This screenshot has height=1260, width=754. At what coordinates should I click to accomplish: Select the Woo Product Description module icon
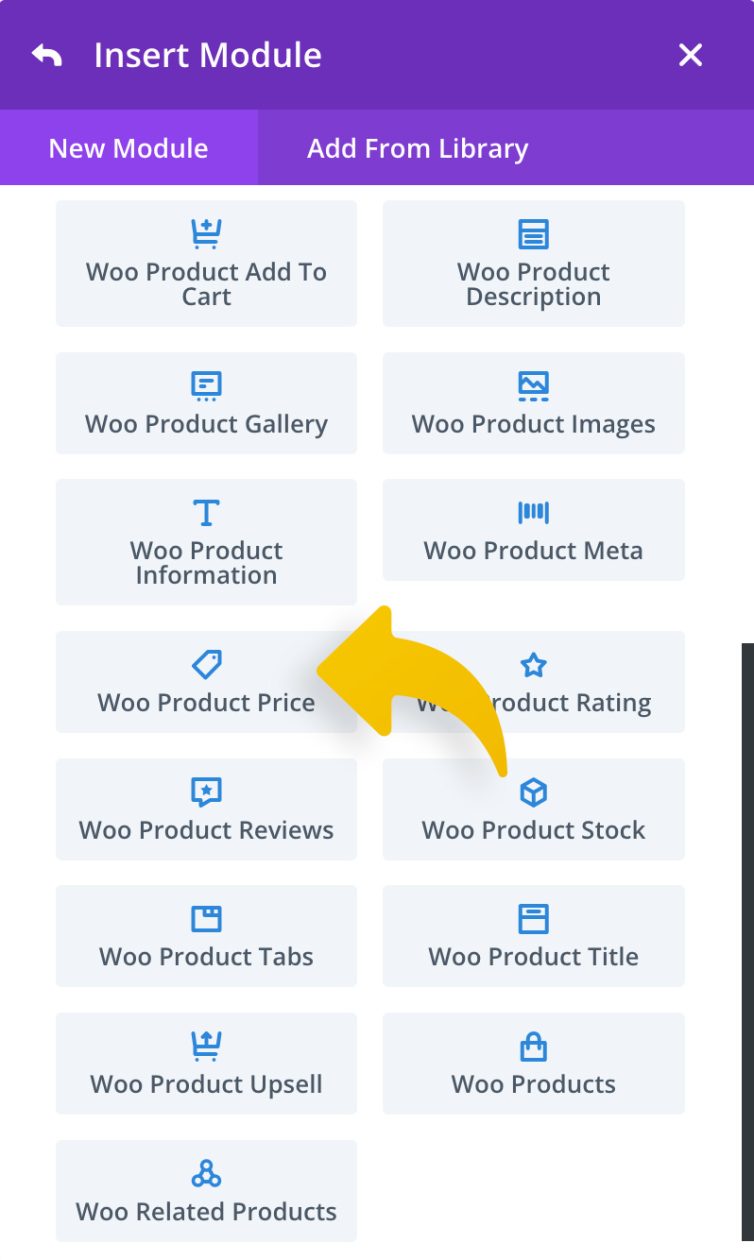(x=533, y=234)
